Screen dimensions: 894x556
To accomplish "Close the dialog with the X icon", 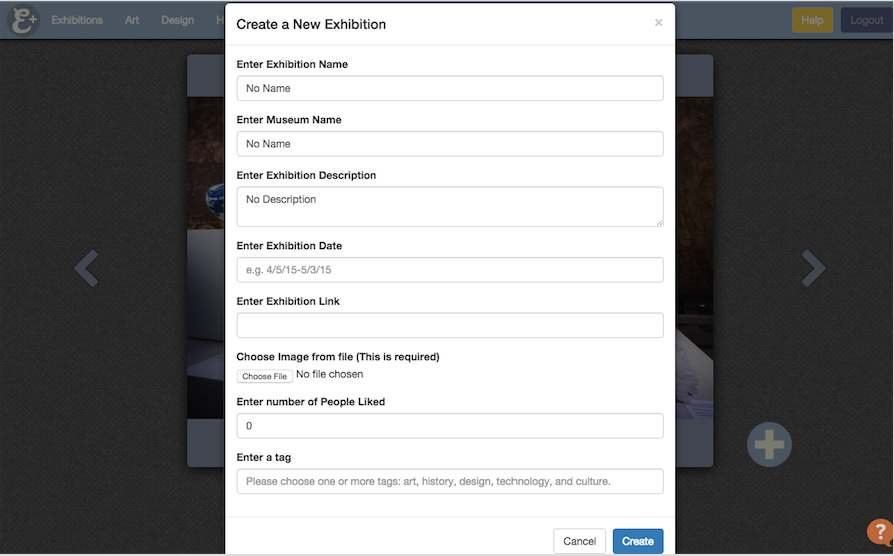I will click(x=659, y=23).
